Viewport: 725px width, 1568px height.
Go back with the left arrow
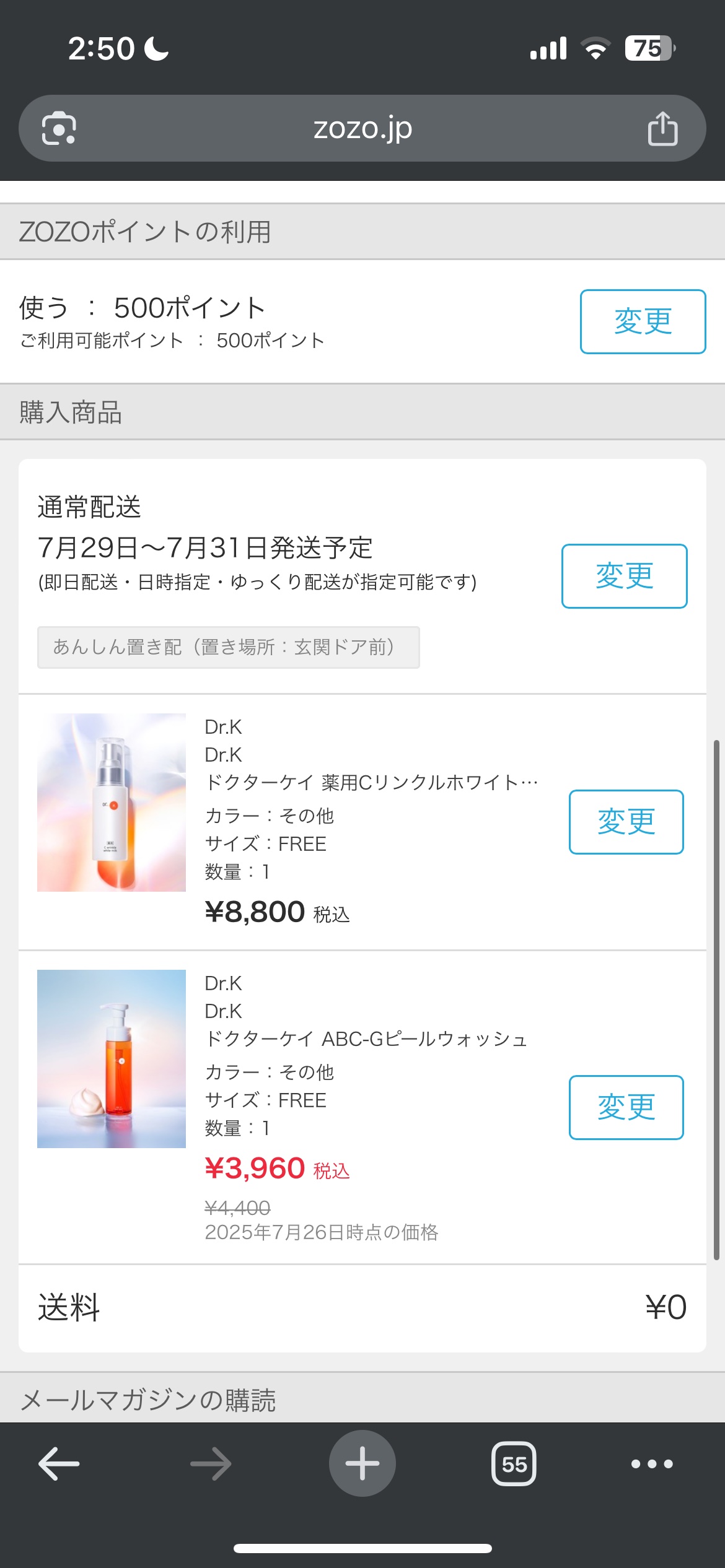(x=59, y=1464)
